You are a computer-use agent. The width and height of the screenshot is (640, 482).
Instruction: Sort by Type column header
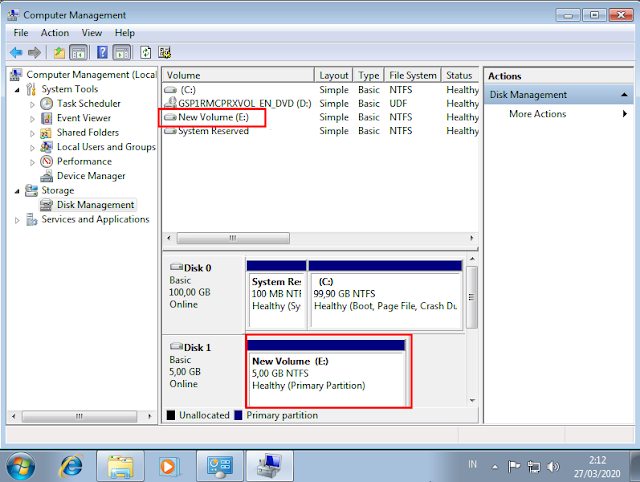369,76
